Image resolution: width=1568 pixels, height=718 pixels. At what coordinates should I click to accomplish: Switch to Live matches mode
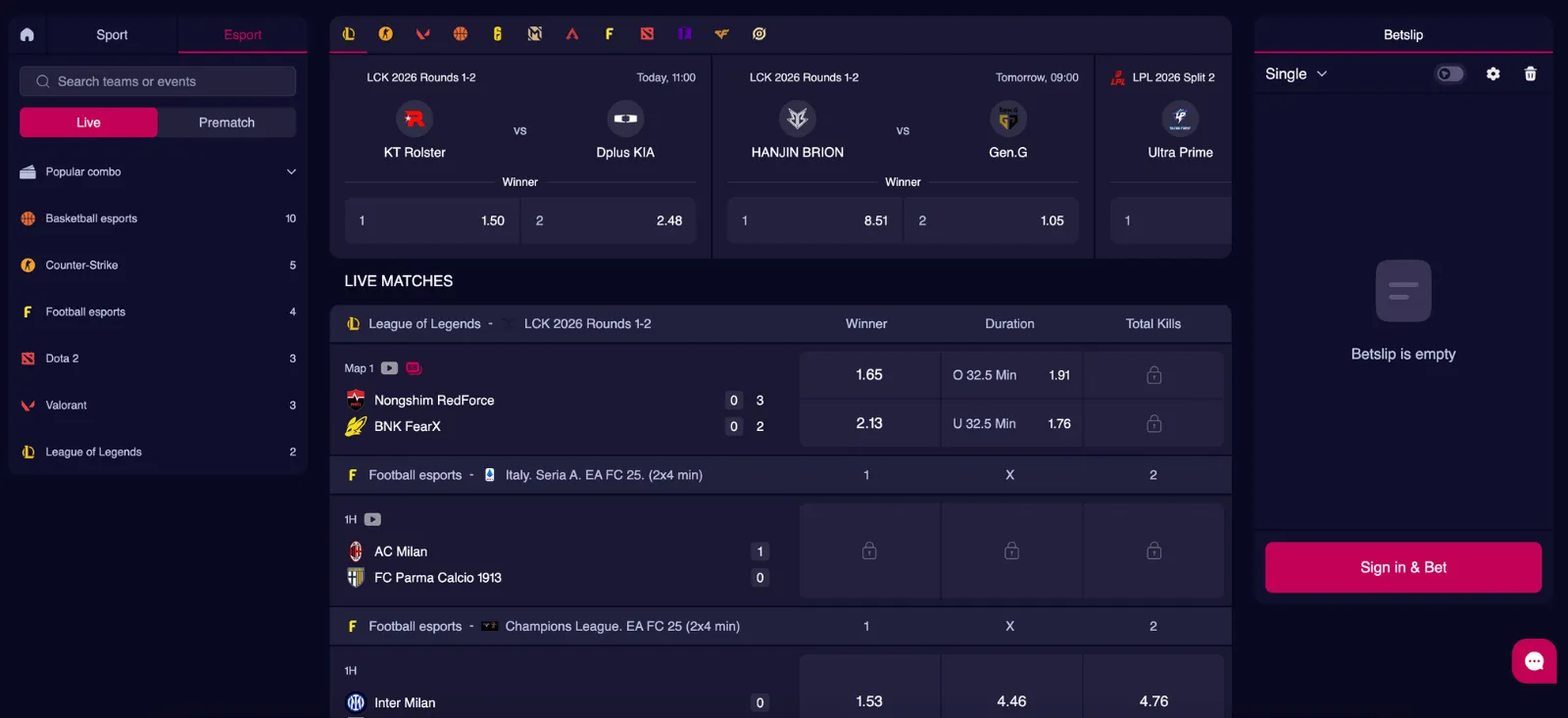click(88, 122)
